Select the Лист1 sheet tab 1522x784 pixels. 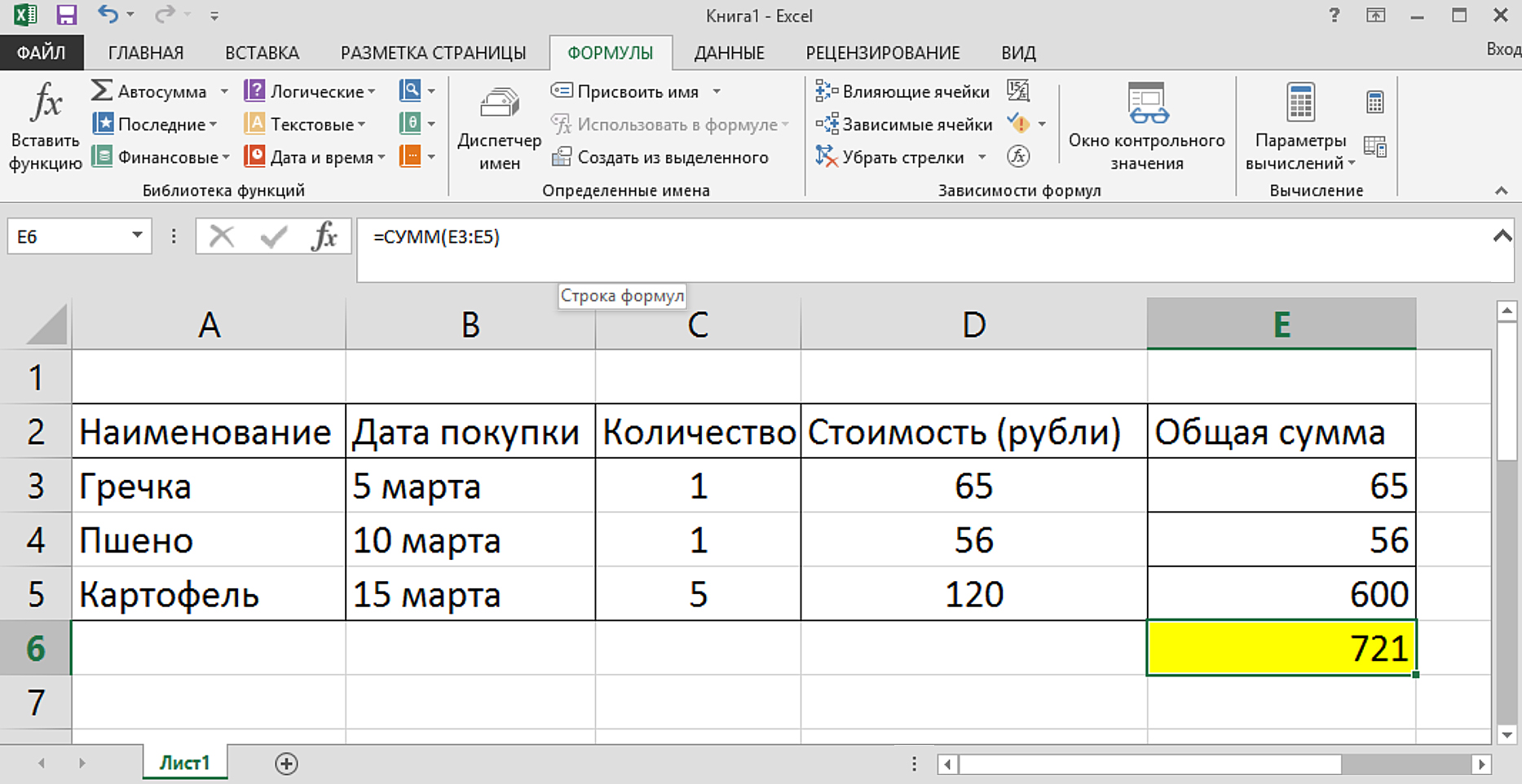point(184,763)
